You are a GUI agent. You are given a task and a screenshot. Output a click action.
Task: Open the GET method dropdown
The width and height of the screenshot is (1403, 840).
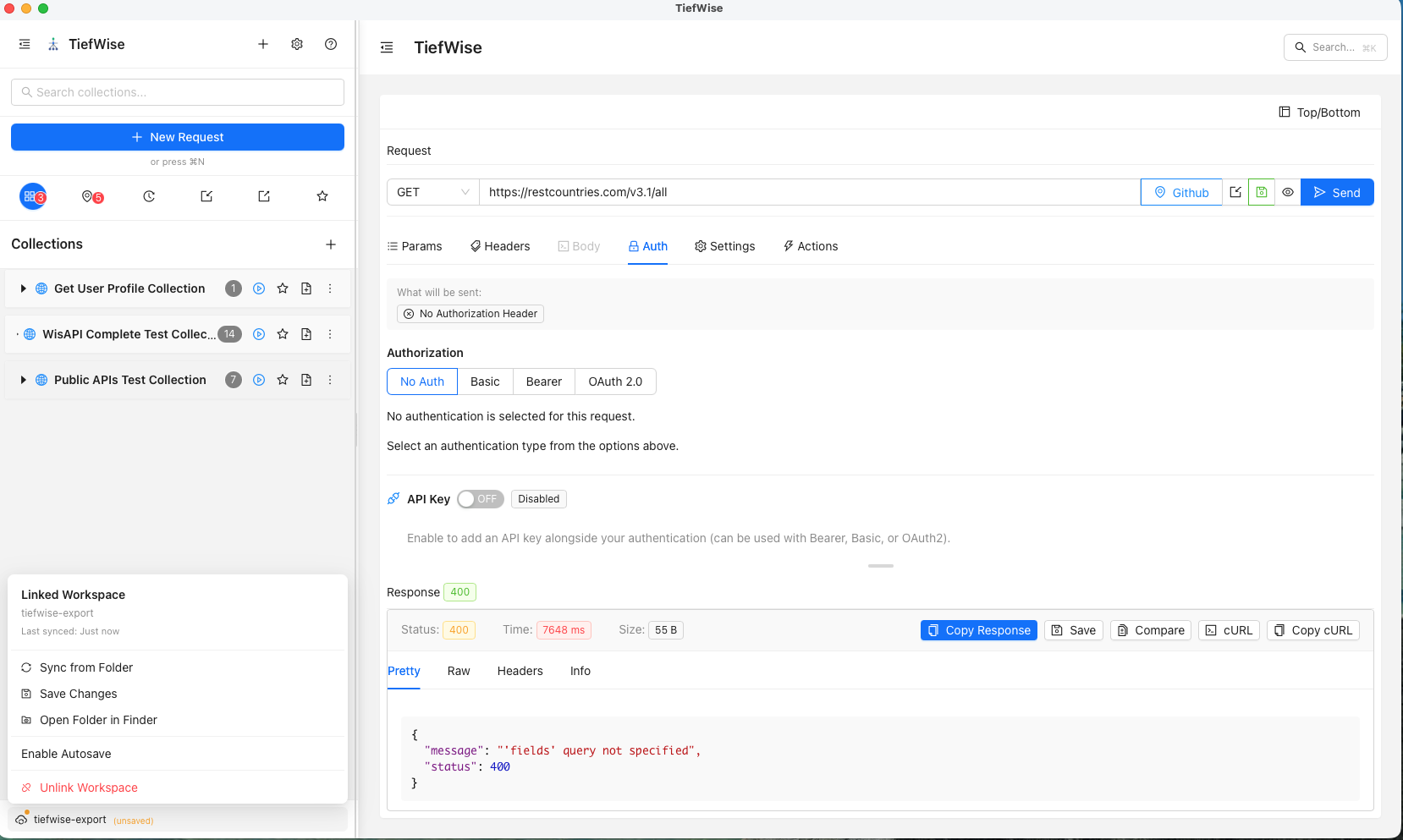click(x=432, y=192)
